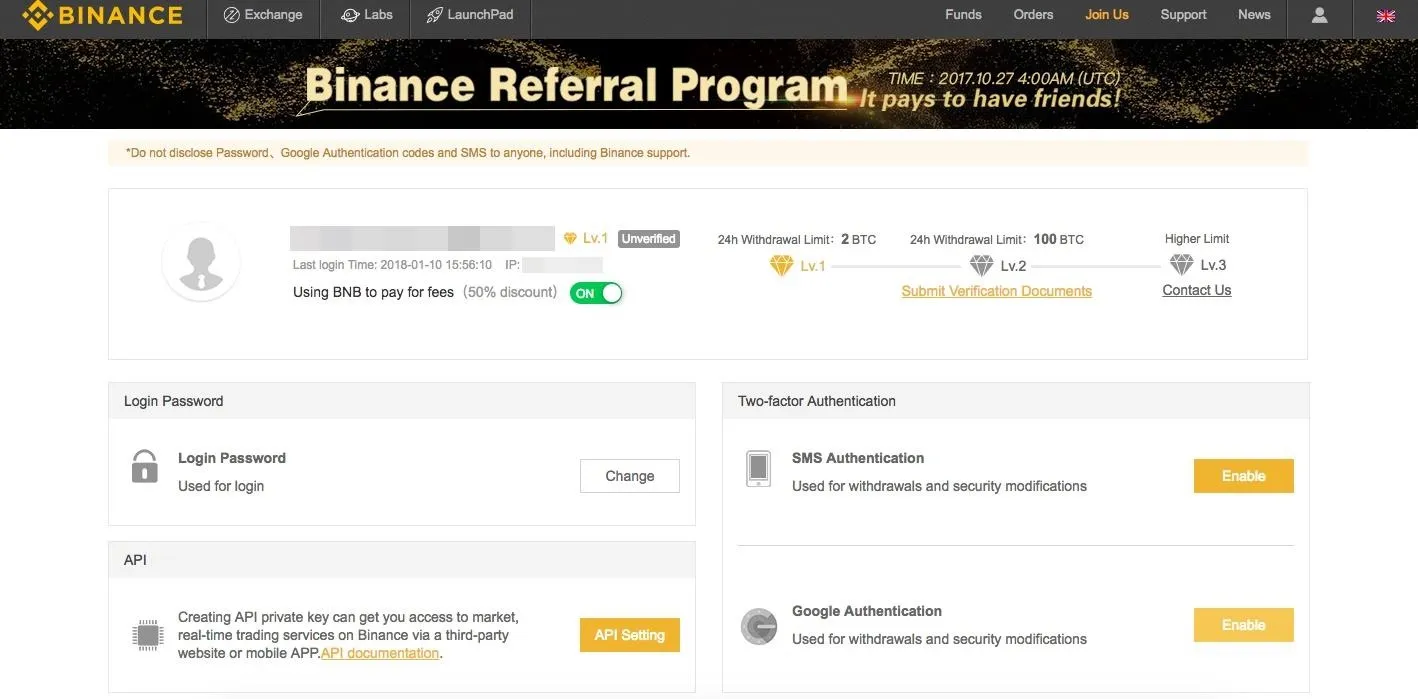Click the '24h Withdrawal Limit: 100 BTC' text
Viewport: 1418px width, 699px height.
tap(997, 240)
